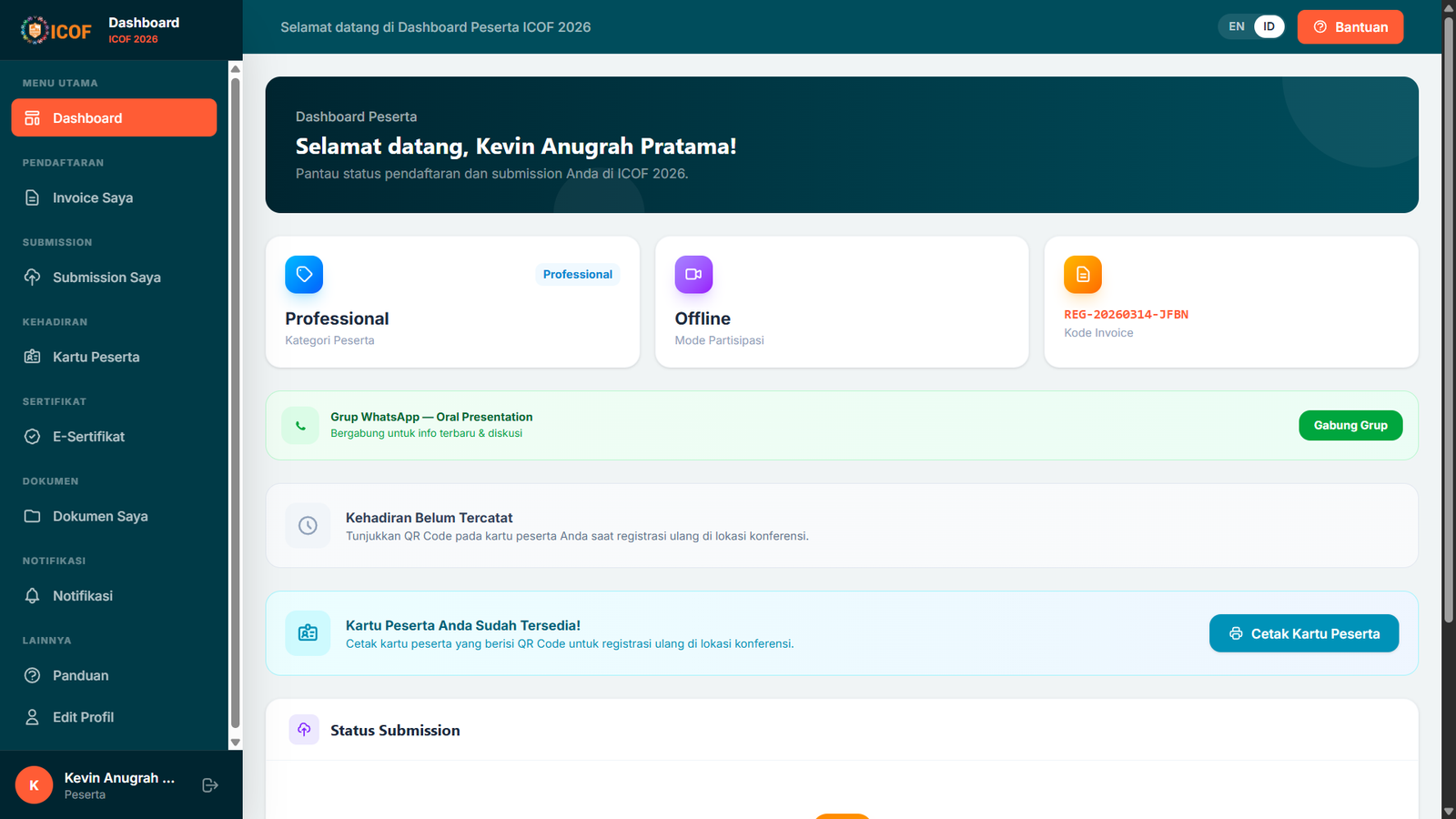Click Gabung Grup to join the WhatsApp group

coord(1350,425)
